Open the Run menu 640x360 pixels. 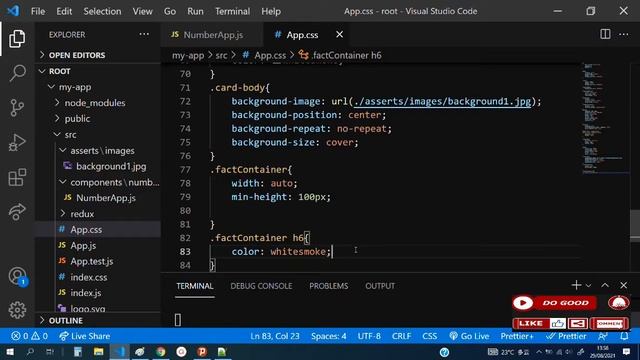(195, 11)
